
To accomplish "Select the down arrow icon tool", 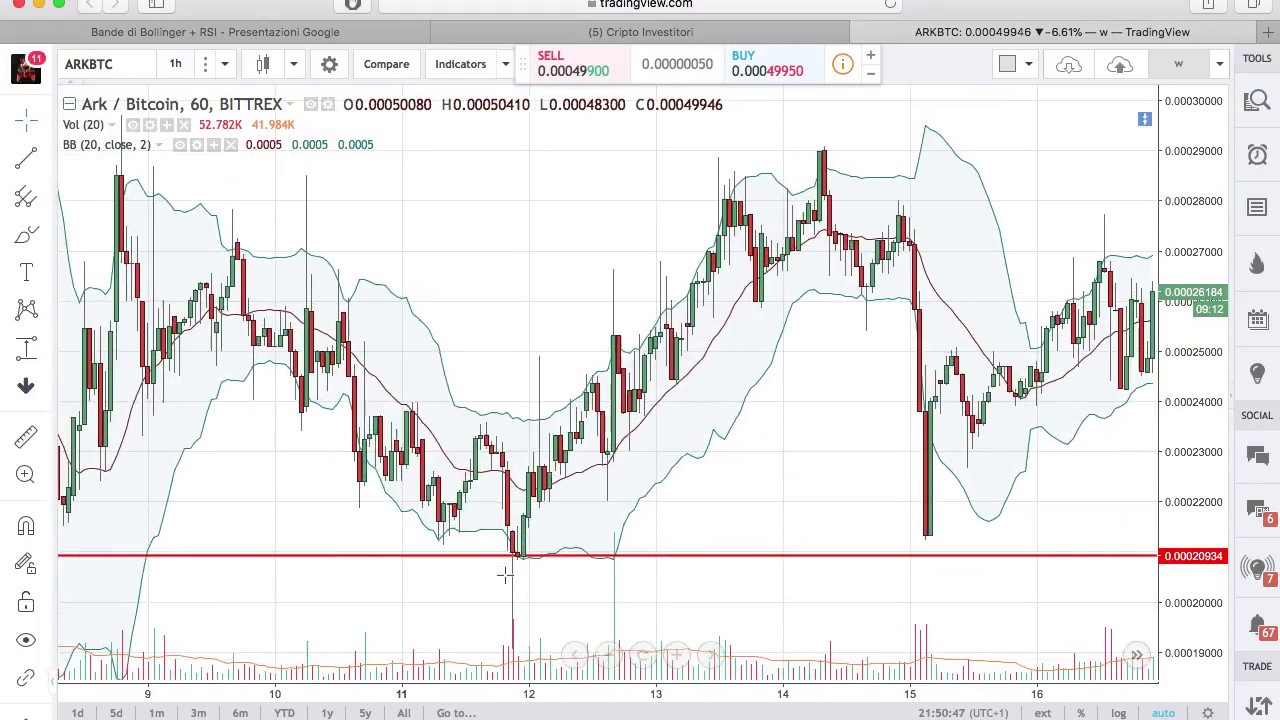I will point(26,386).
